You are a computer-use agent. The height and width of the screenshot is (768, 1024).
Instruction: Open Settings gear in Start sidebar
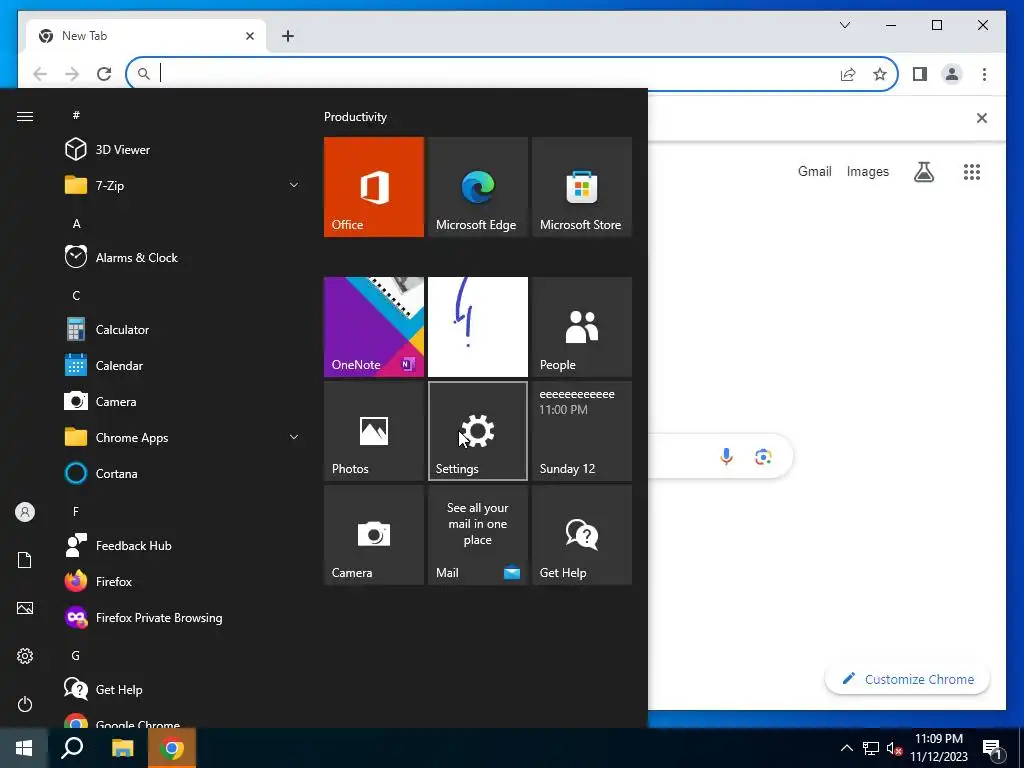pos(25,656)
